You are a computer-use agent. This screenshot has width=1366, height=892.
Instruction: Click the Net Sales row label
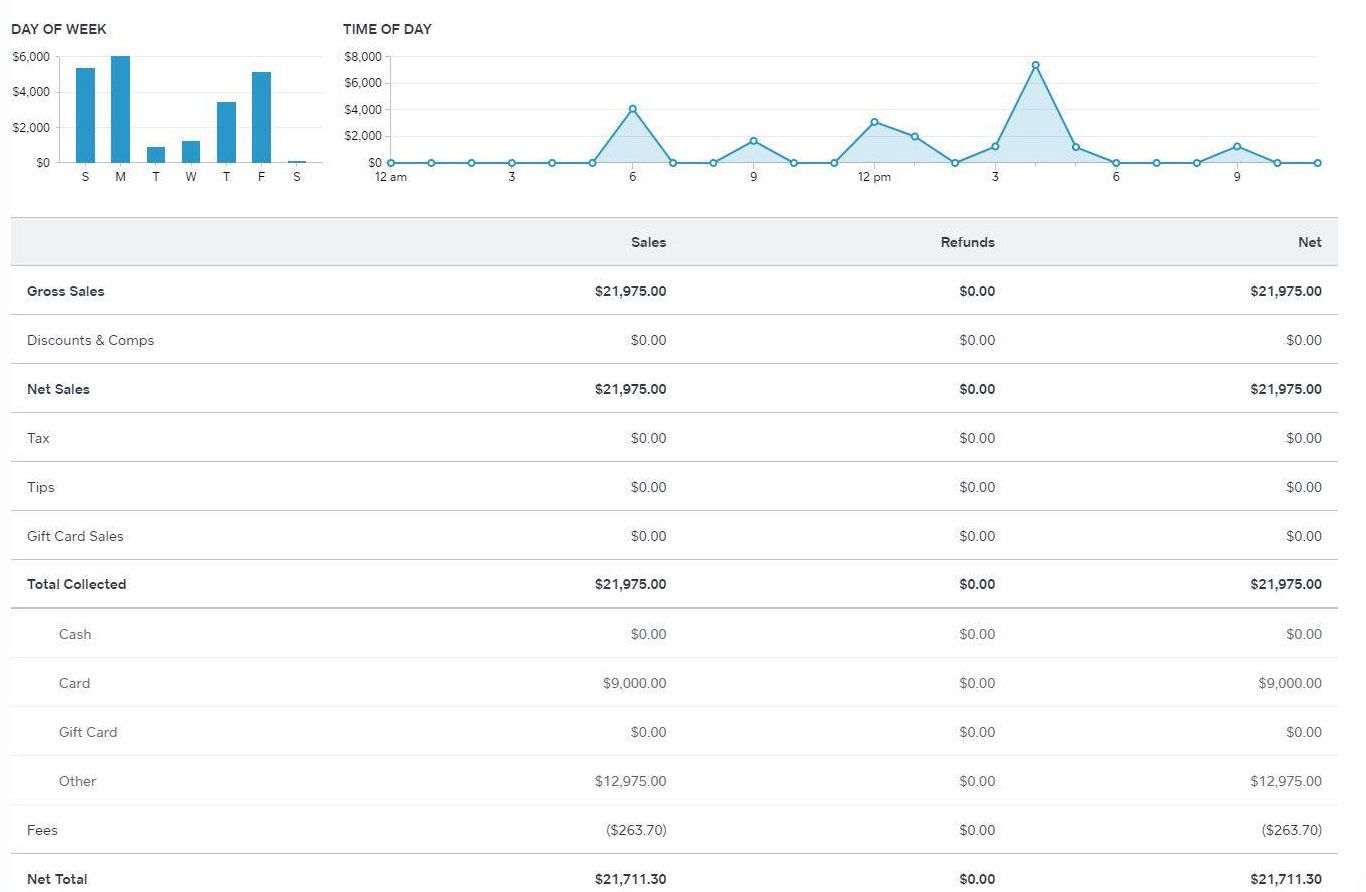[58, 389]
